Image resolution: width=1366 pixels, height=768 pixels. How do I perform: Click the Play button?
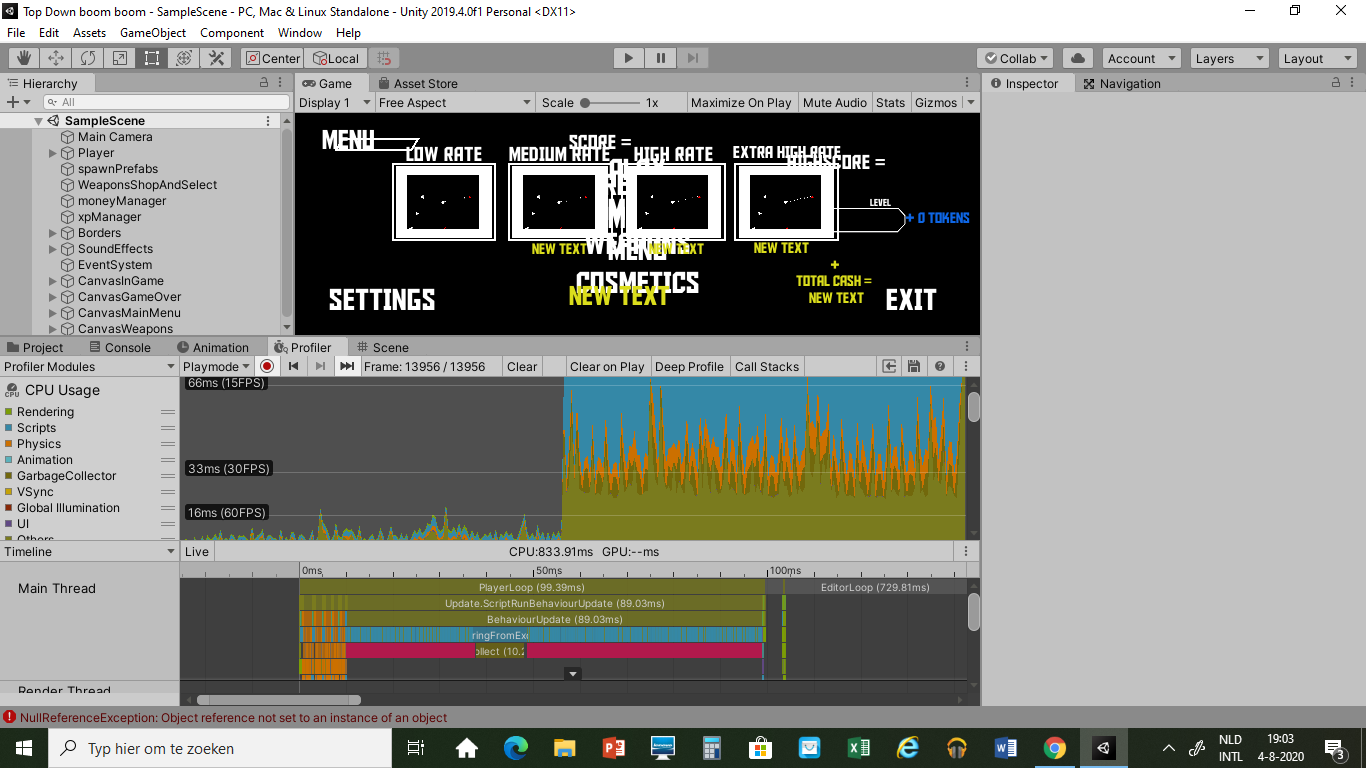pyautogui.click(x=628, y=58)
